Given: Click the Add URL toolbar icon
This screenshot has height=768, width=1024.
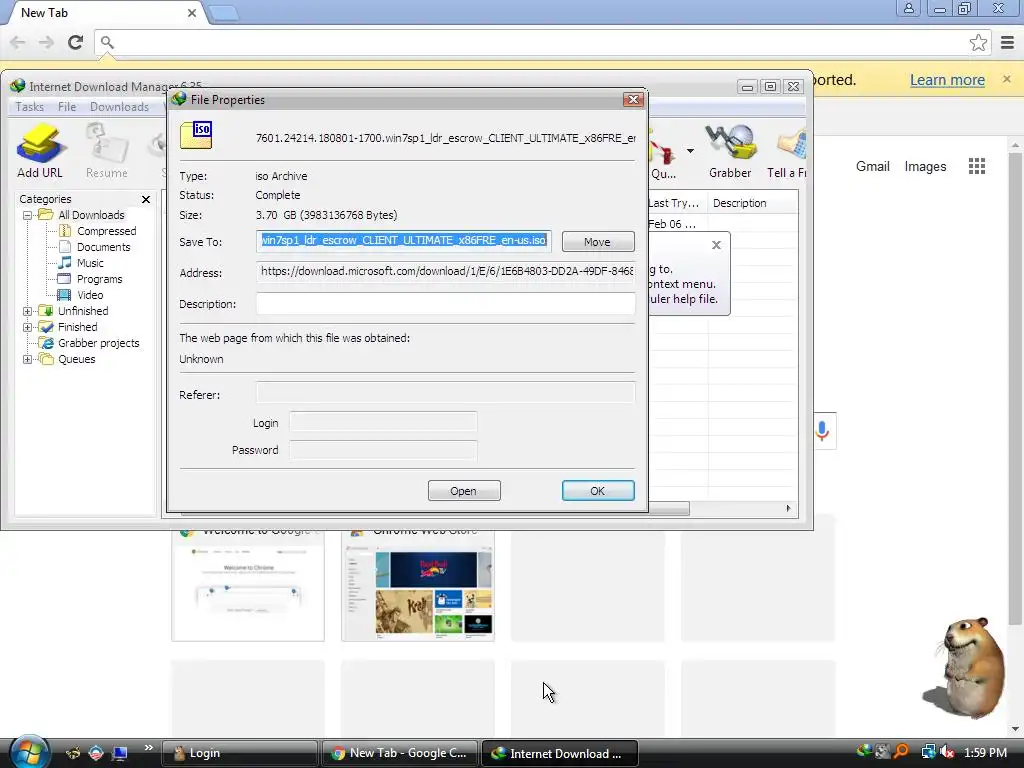Looking at the screenshot, I should click(40, 151).
